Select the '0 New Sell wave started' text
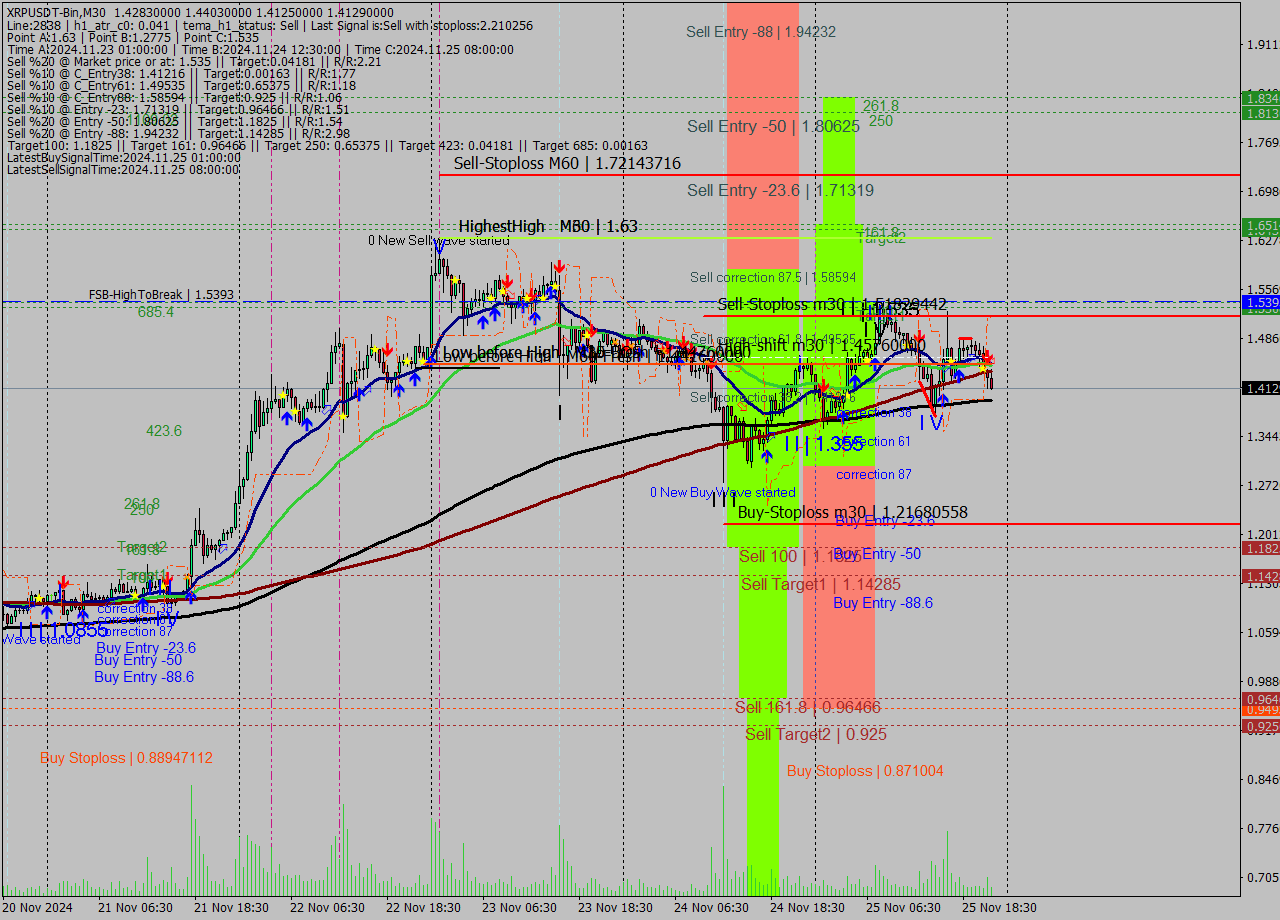This screenshot has width=1280, height=920. (438, 241)
